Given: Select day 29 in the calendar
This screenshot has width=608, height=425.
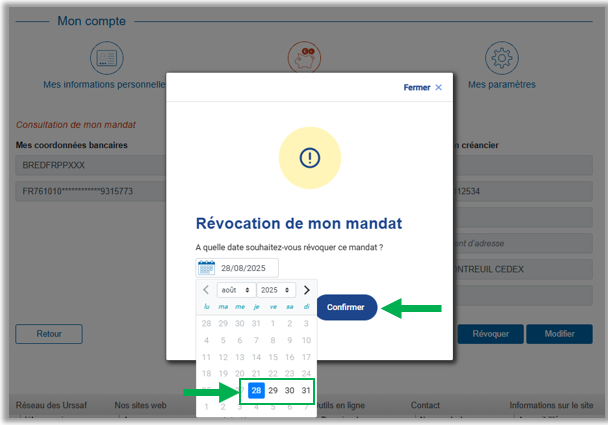Looking at the screenshot, I should 273,390.
